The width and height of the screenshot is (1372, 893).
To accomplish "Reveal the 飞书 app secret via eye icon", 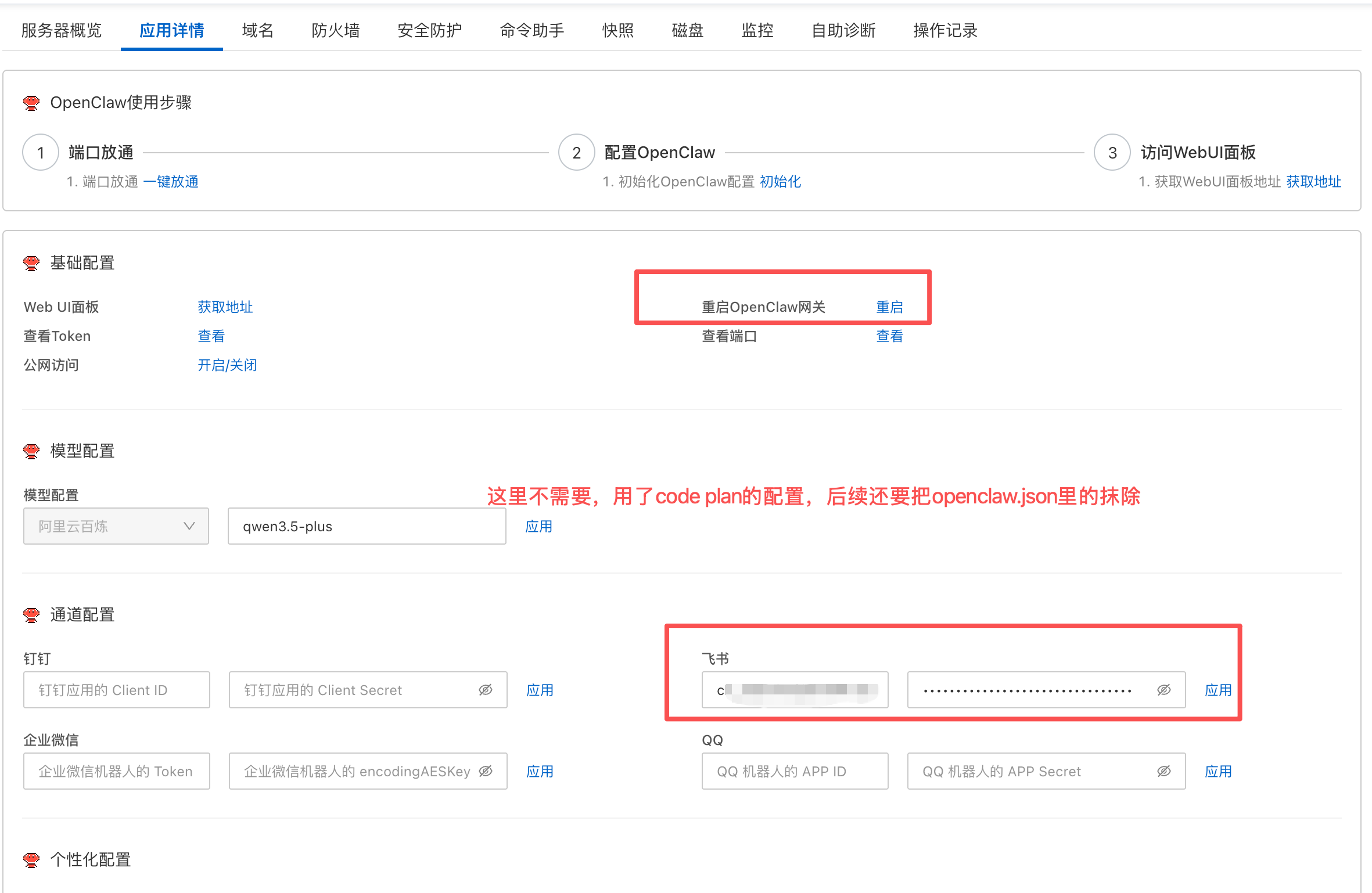I will tap(1163, 690).
